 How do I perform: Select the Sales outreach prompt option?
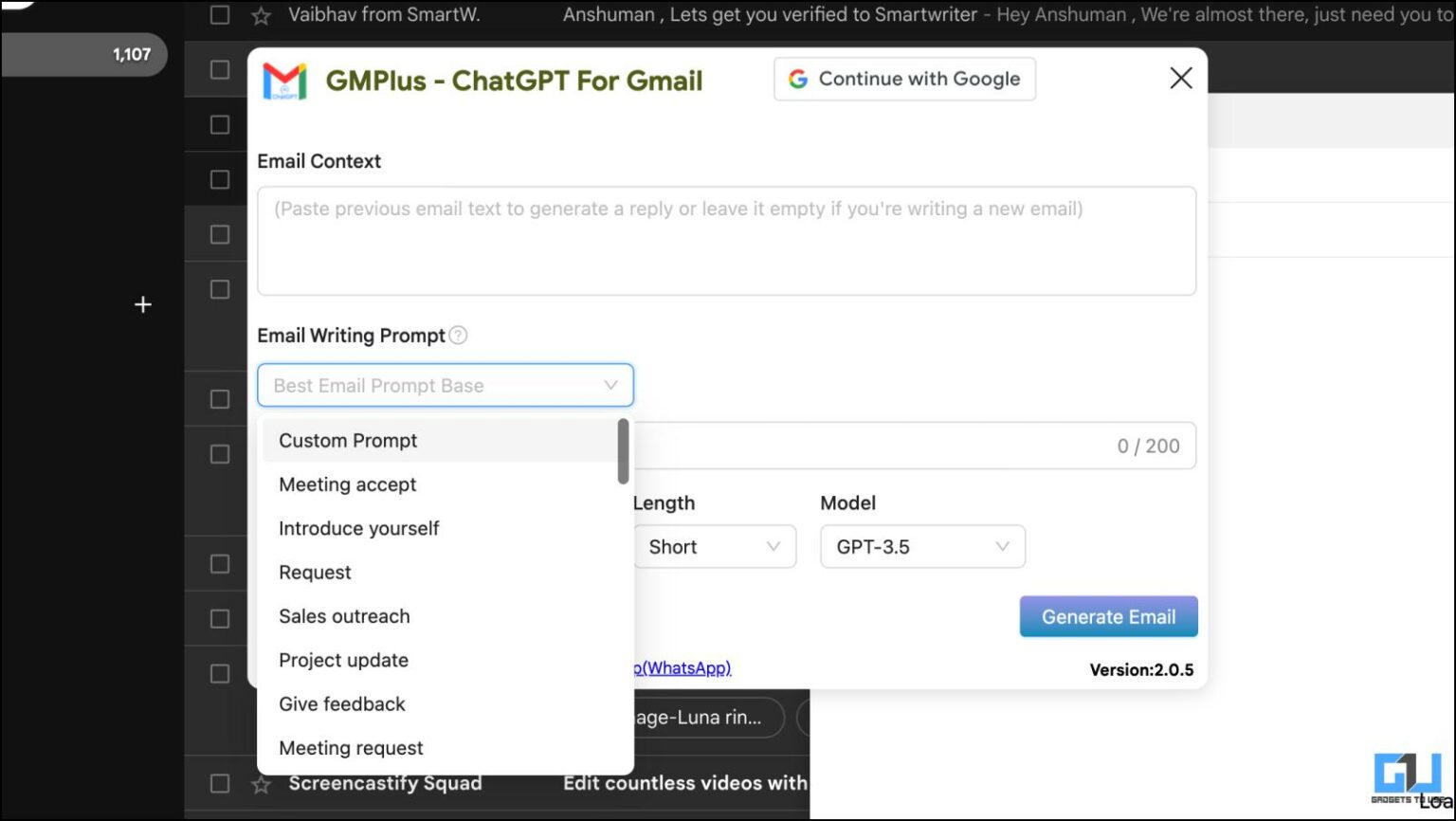pyautogui.click(x=344, y=615)
